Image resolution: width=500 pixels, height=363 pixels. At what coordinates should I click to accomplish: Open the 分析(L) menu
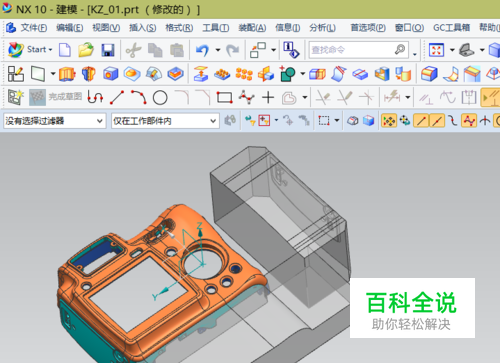[x=322, y=28]
